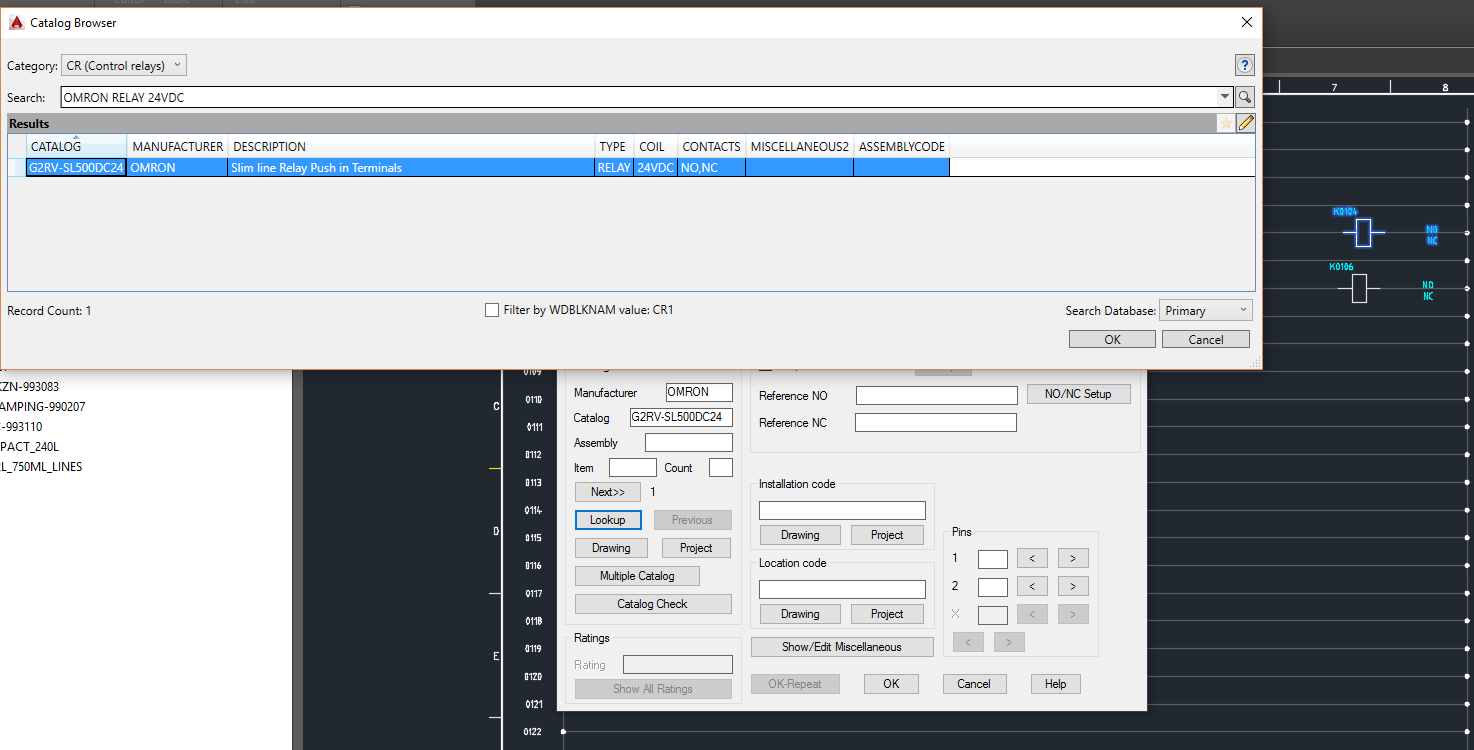Focus the Search field containing OMRON RELAY 24VDC

(x=637, y=98)
